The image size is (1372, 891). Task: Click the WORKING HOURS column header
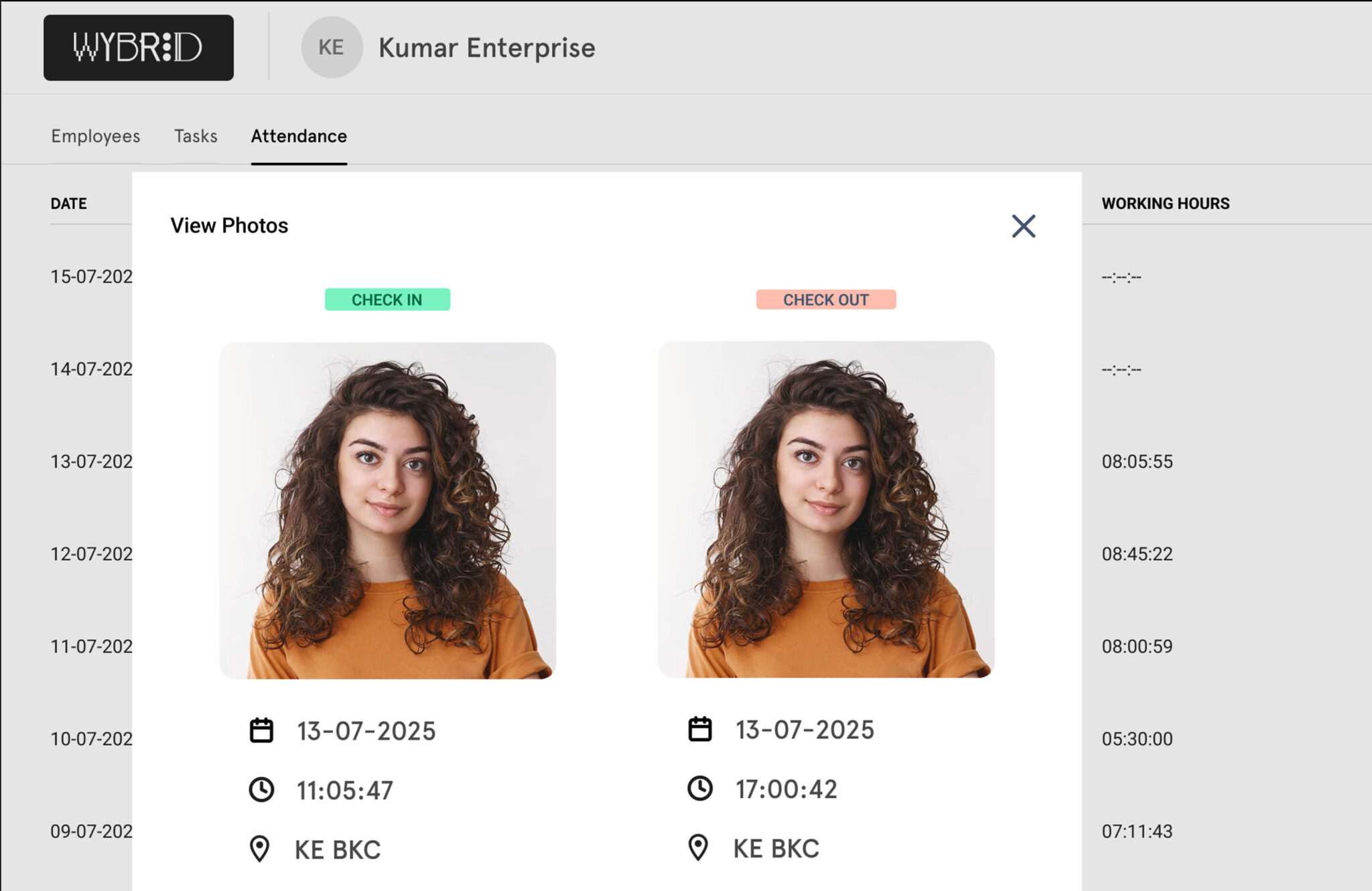(1165, 204)
